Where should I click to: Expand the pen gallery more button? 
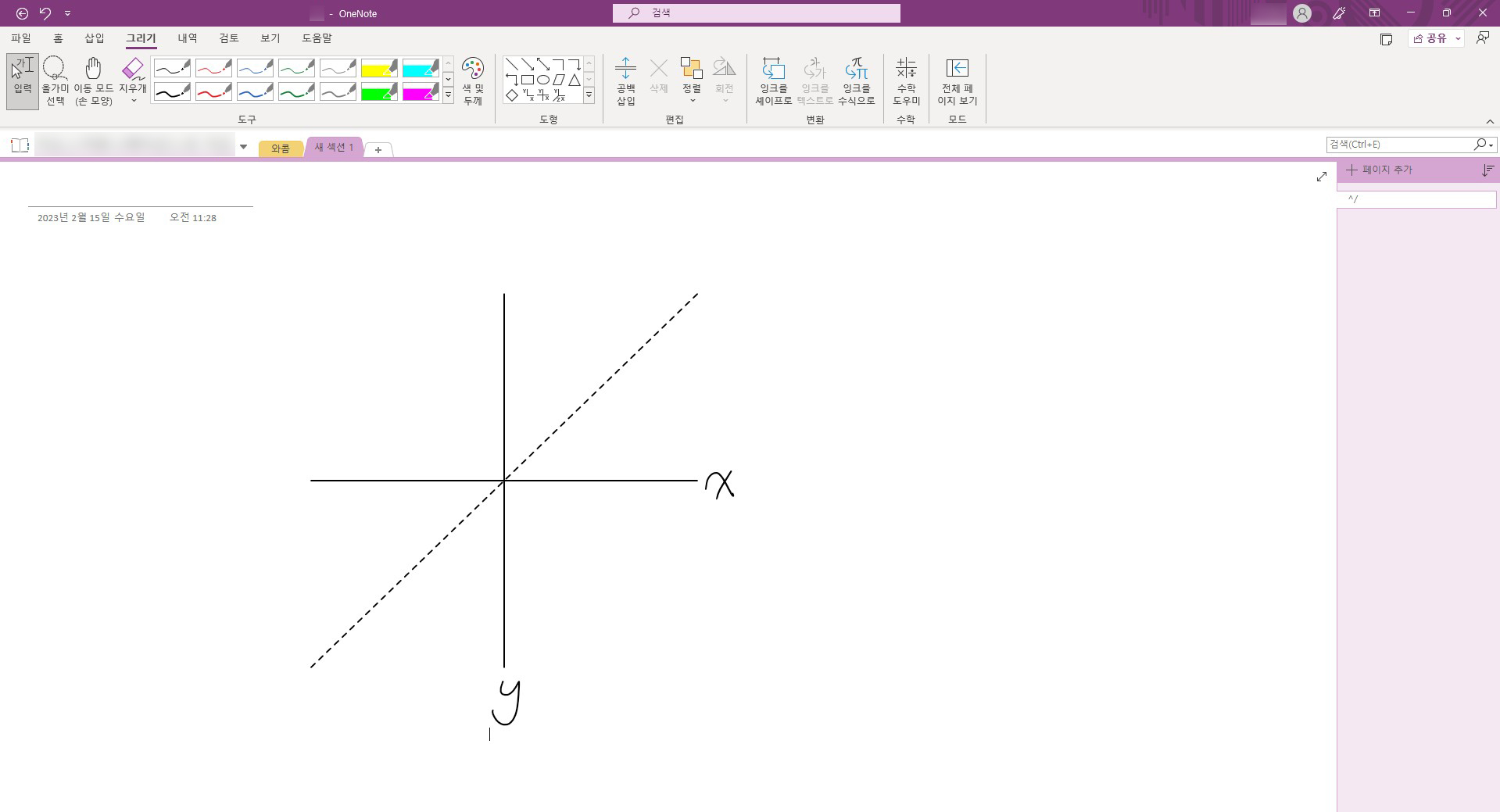(x=448, y=95)
